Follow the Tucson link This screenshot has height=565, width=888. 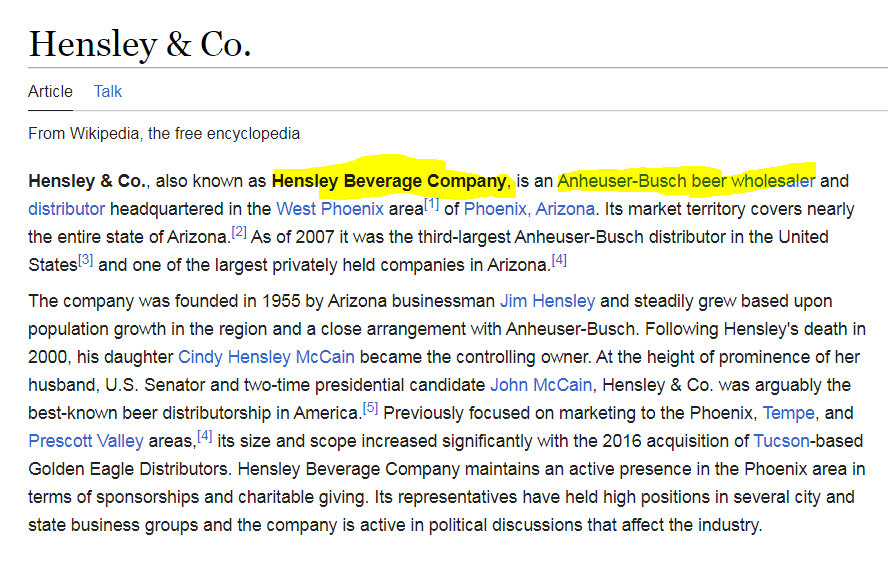point(782,441)
